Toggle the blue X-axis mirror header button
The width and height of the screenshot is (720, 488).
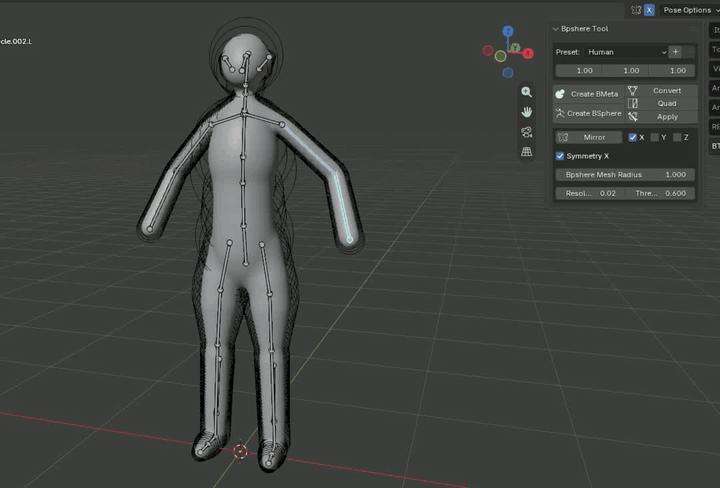649,10
